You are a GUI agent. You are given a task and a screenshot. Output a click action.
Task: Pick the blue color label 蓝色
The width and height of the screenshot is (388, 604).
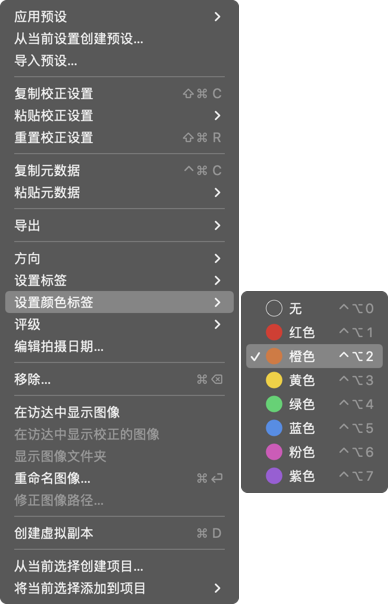tap(314, 428)
